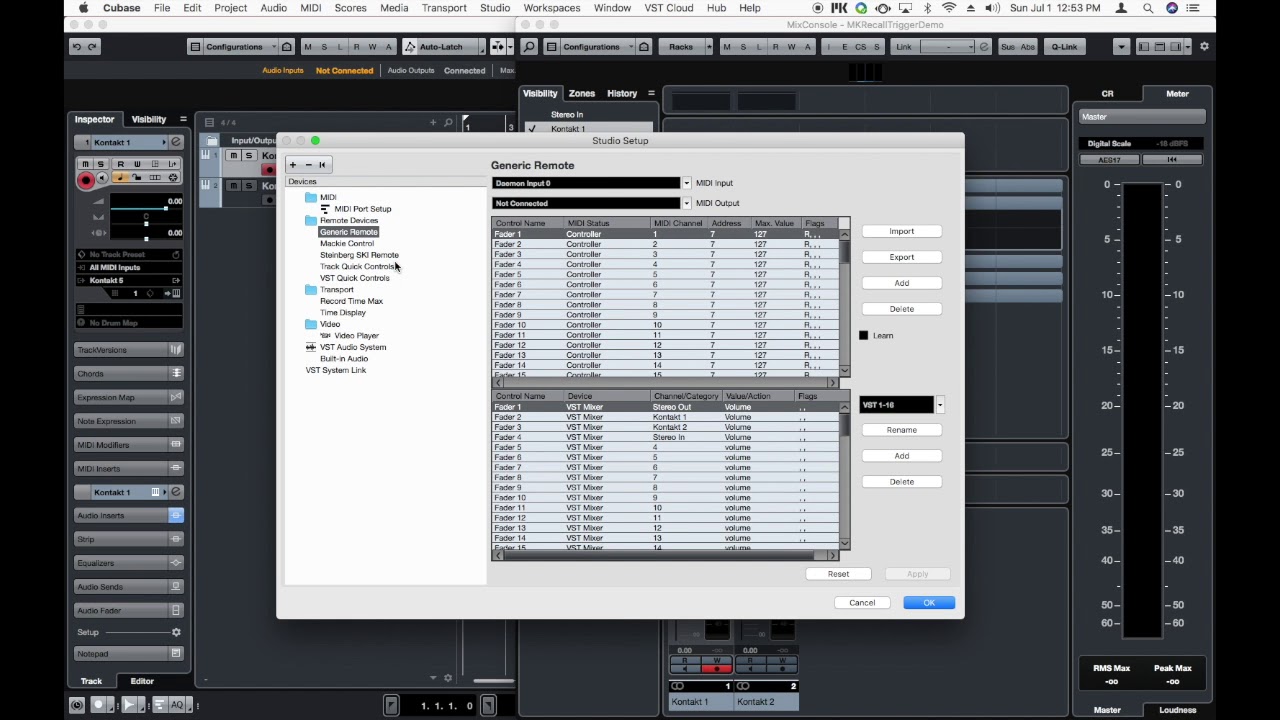Toggle Solo on the first track in track list
1280x720 pixels.
pos(248,156)
